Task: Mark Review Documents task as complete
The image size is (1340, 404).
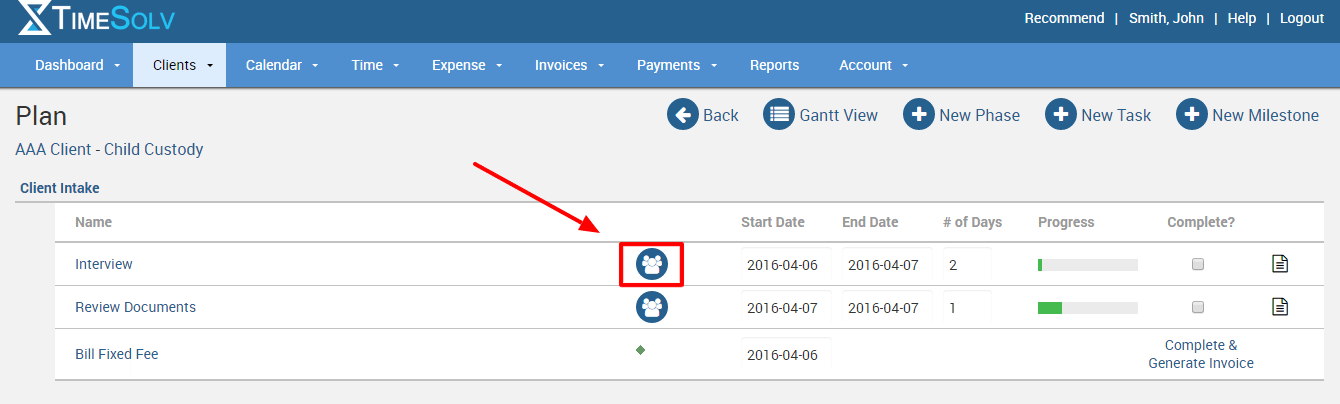Action: [1198, 307]
